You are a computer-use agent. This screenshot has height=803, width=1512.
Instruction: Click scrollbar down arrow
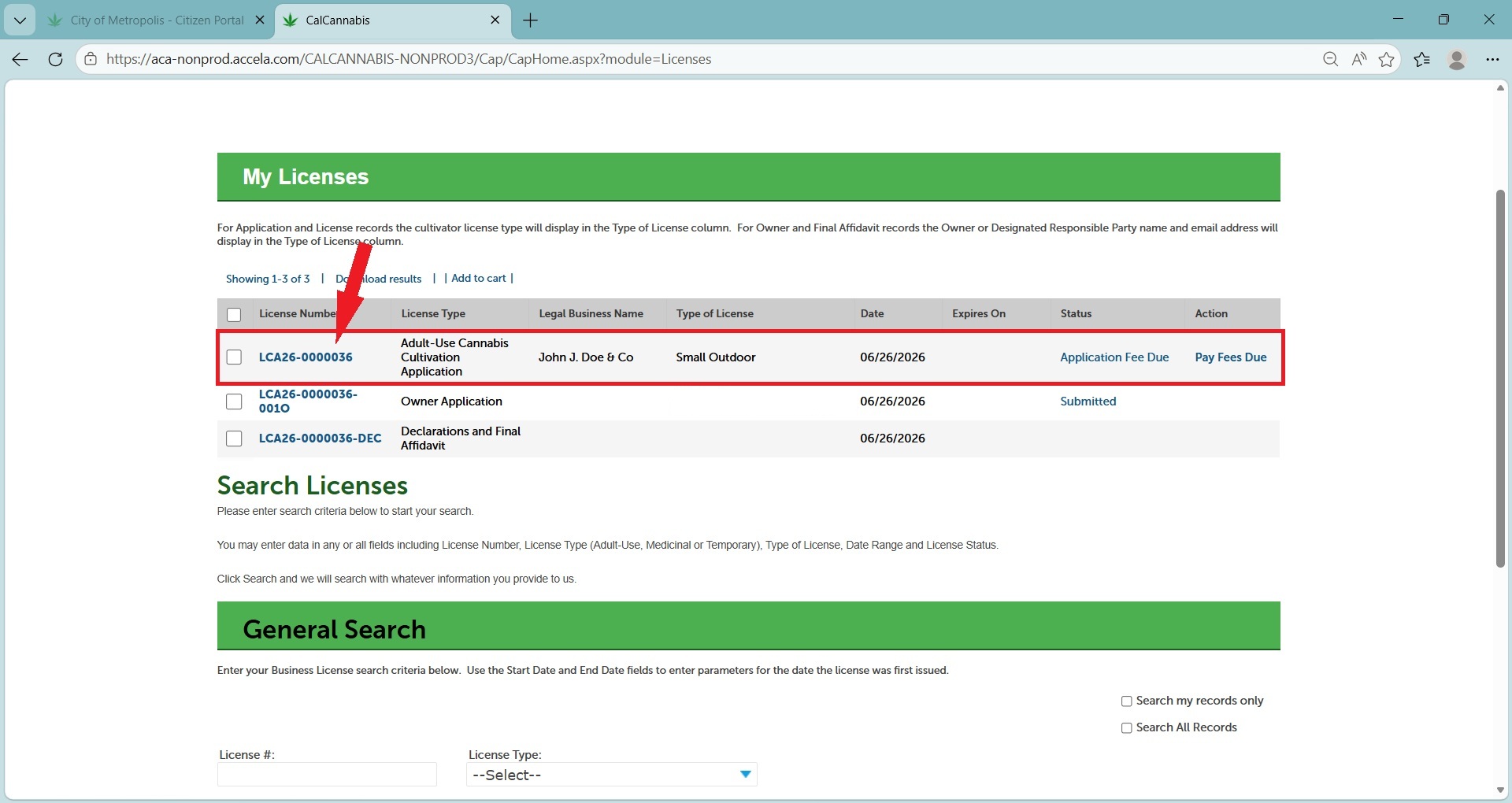click(1500, 790)
